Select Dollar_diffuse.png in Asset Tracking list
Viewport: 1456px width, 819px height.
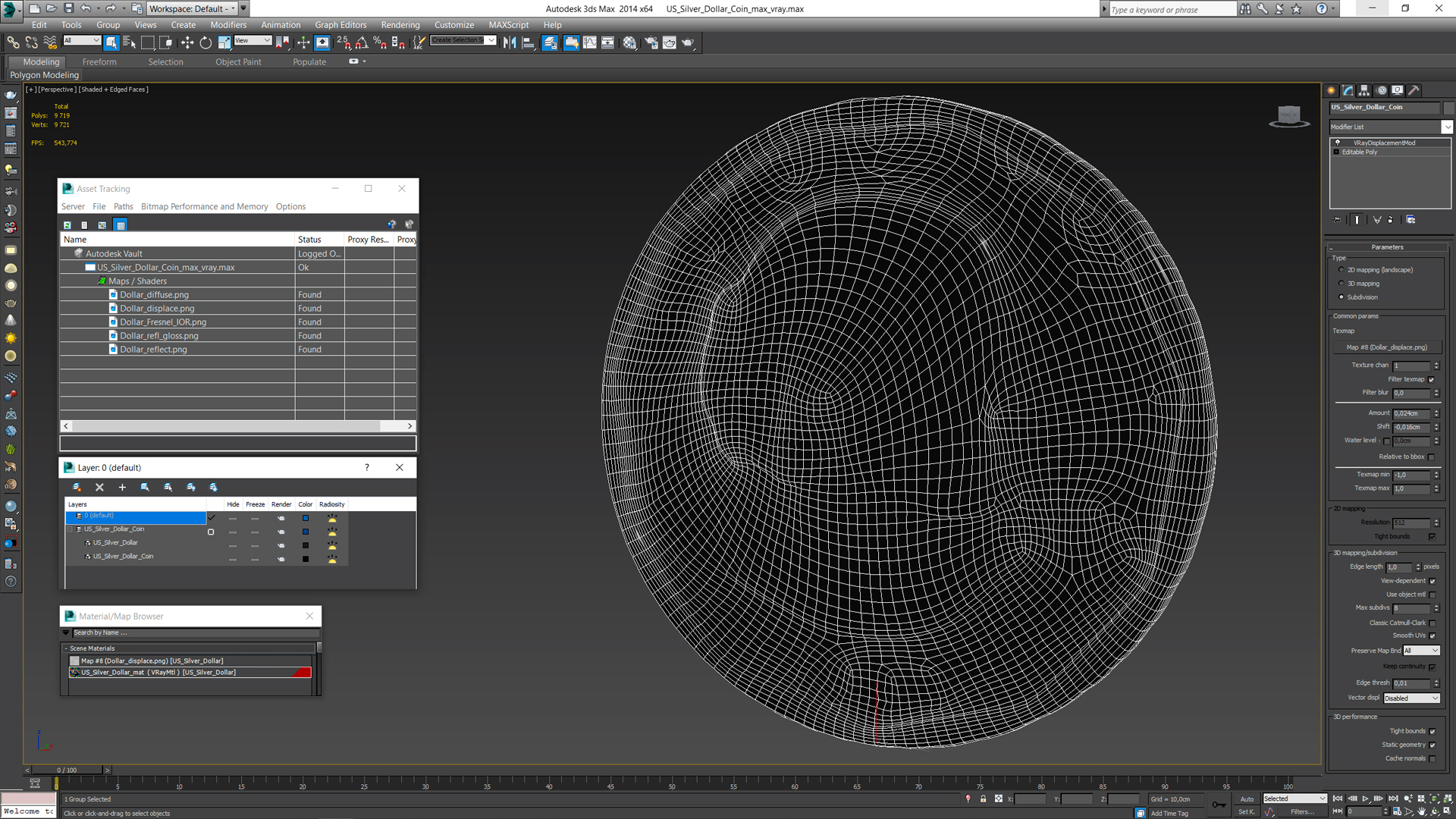coord(154,295)
